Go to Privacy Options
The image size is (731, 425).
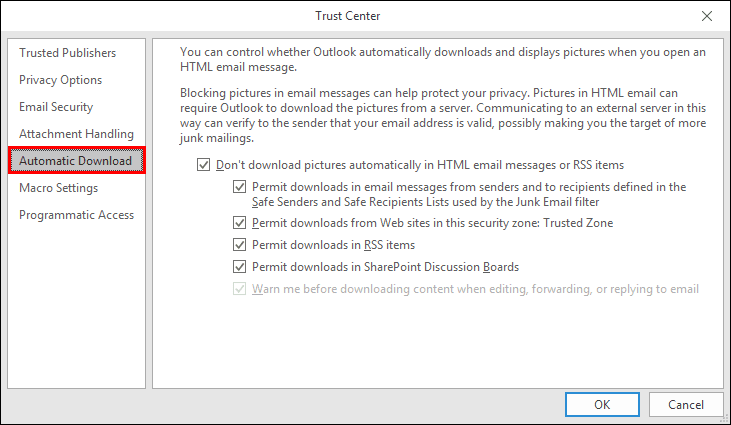coord(60,80)
